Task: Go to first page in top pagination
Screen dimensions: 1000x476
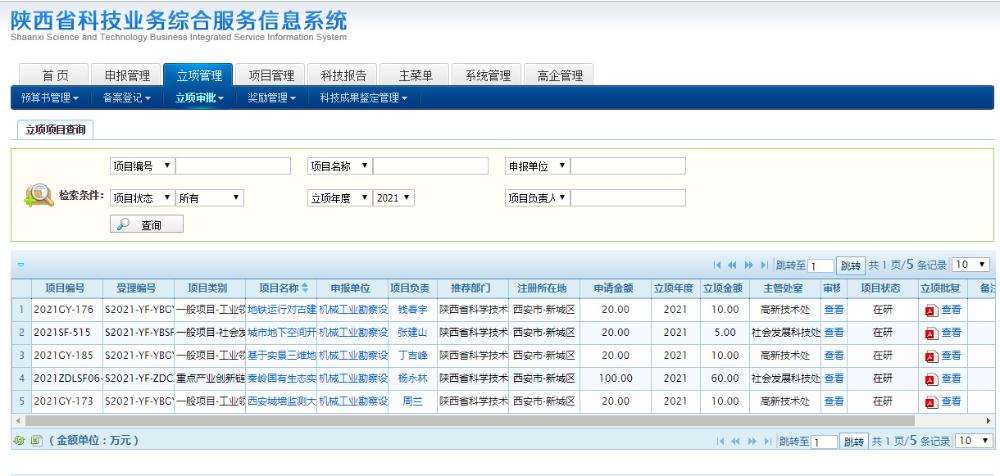Action: pyautogui.click(x=718, y=265)
